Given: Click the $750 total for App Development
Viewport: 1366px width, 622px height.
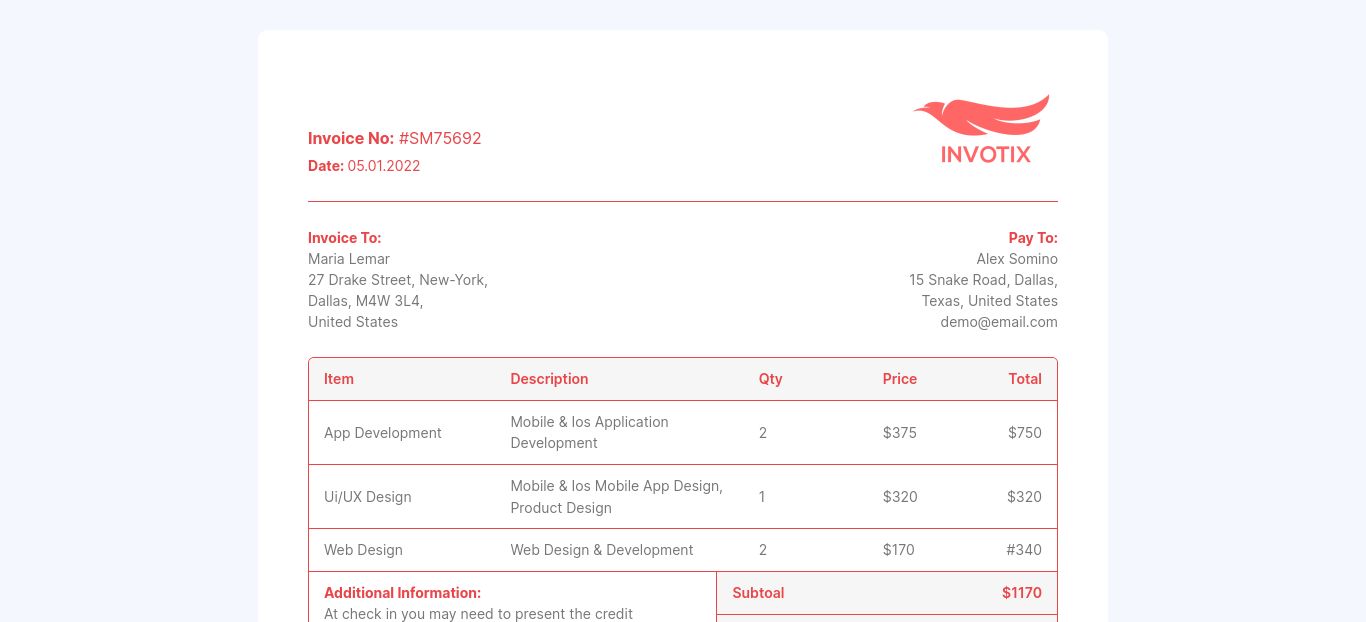Looking at the screenshot, I should click(1024, 433).
